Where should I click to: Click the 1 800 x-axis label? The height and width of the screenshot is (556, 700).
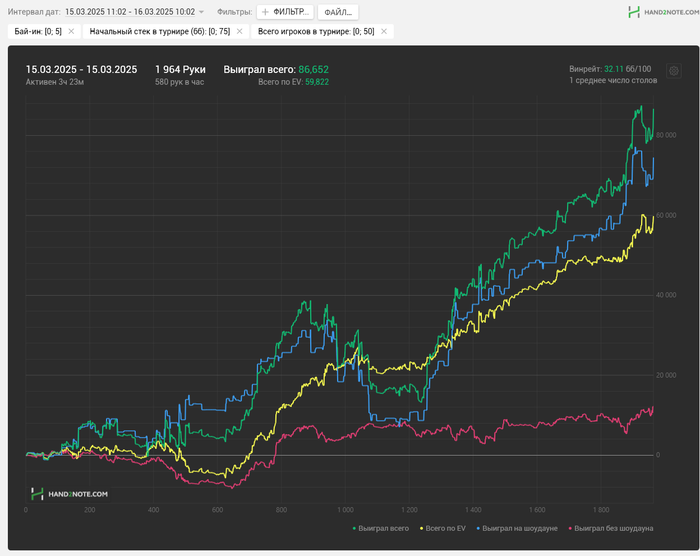click(601, 510)
